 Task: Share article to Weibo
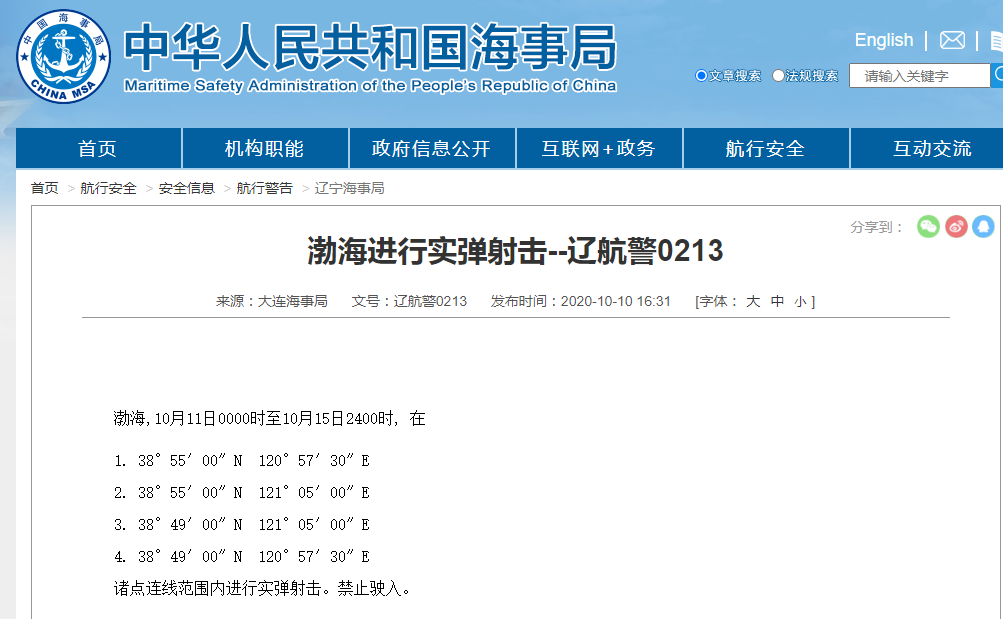(956, 227)
